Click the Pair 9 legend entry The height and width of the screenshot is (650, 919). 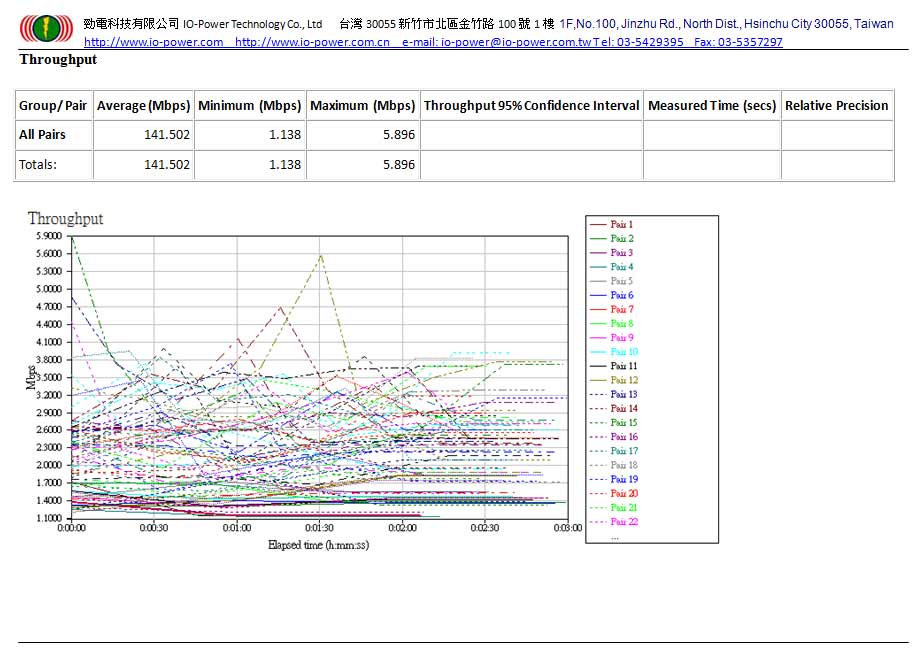(612, 338)
